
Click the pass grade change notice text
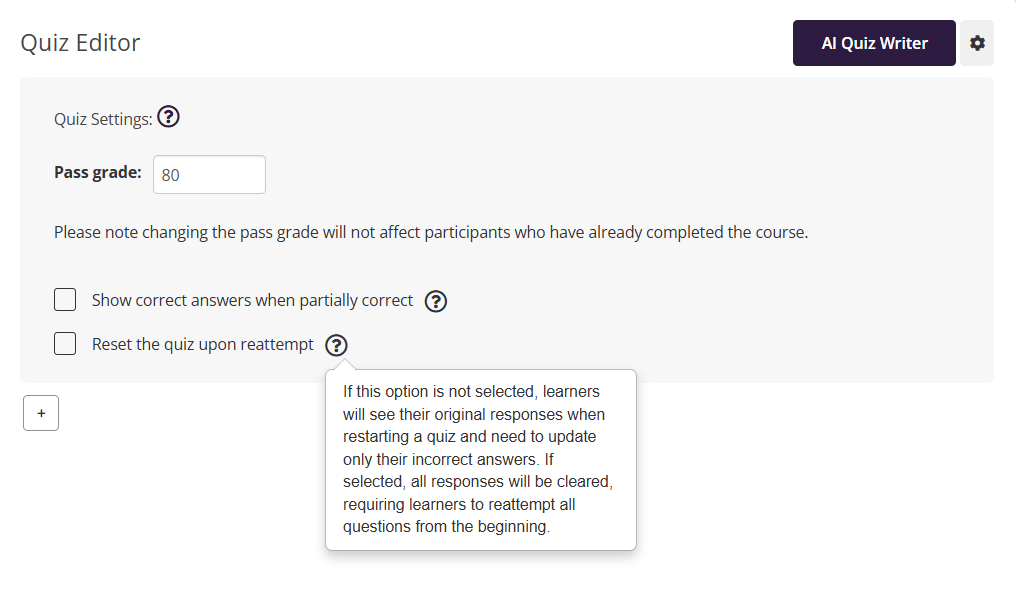(430, 233)
